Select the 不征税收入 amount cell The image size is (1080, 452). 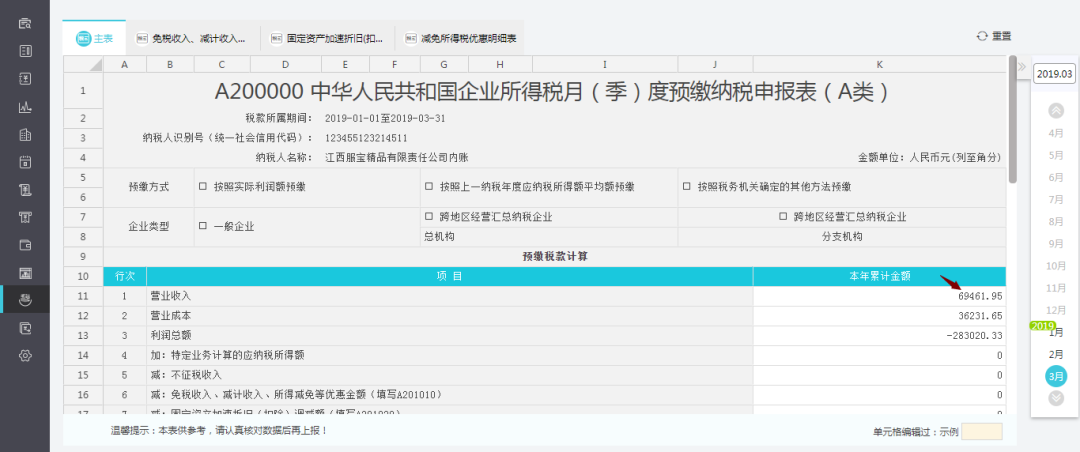[880, 376]
